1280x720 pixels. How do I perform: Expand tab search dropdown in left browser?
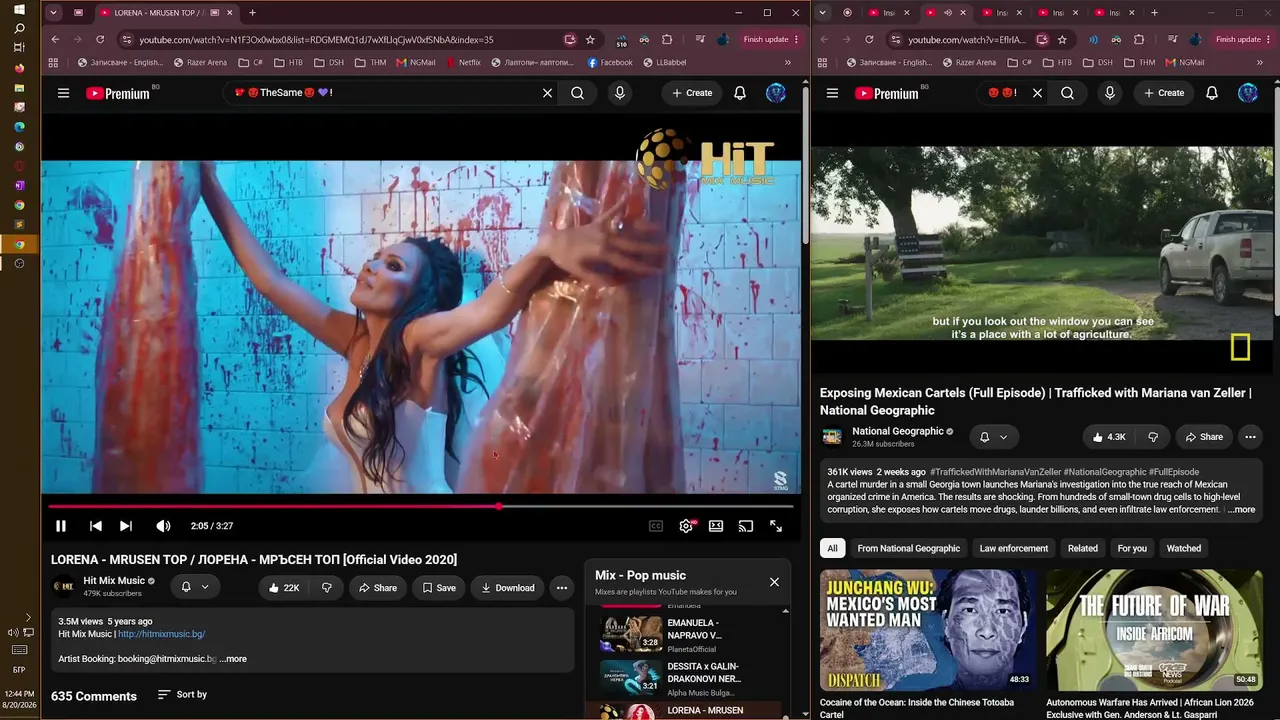(x=53, y=13)
